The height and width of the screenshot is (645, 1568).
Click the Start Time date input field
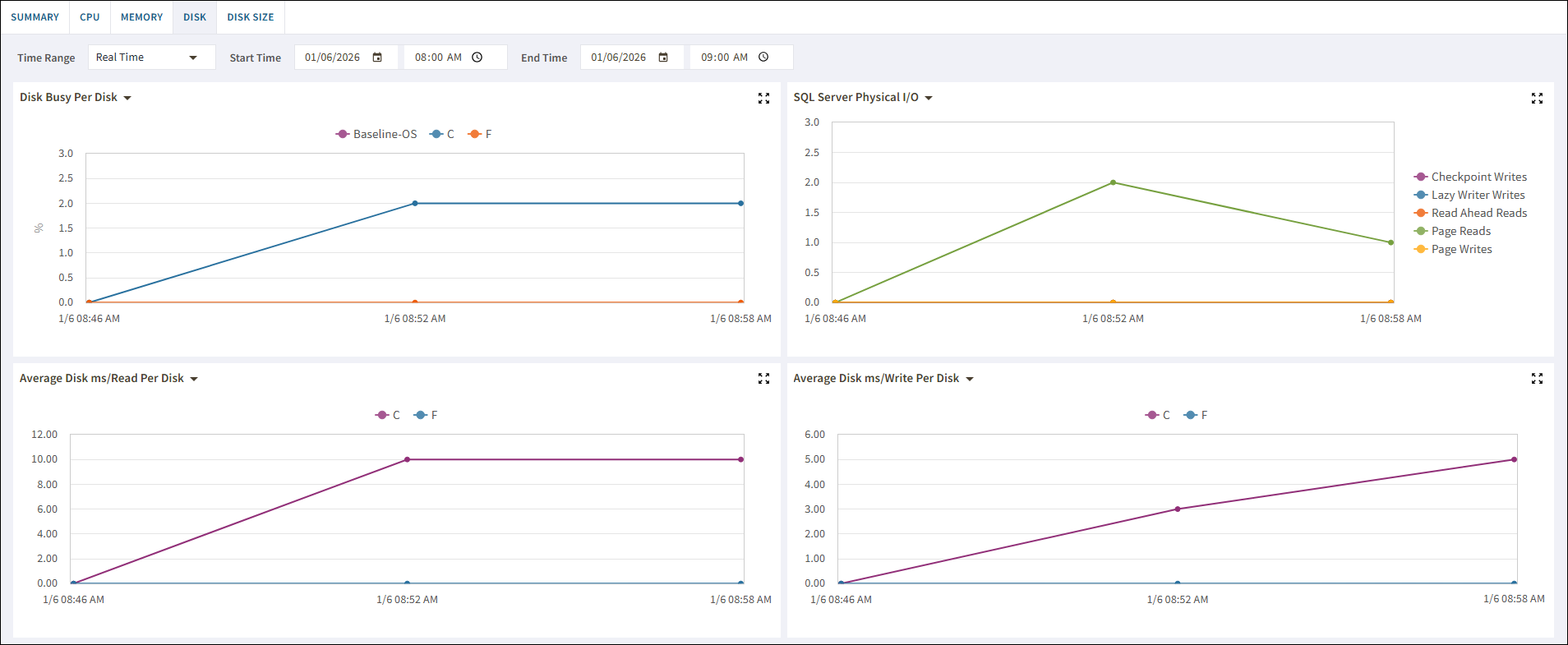click(x=332, y=58)
